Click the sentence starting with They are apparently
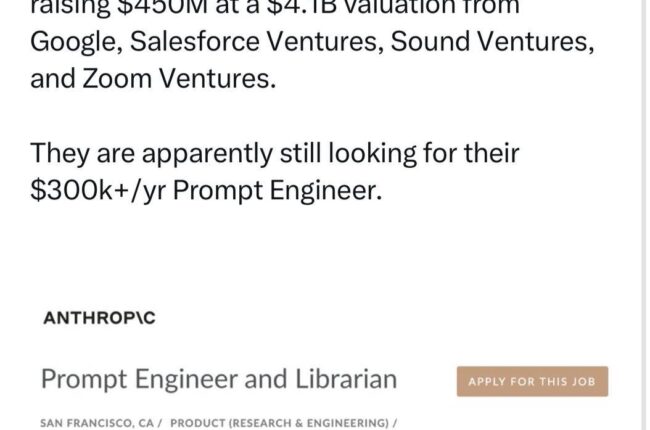The width and height of the screenshot is (650, 430). [275, 152]
